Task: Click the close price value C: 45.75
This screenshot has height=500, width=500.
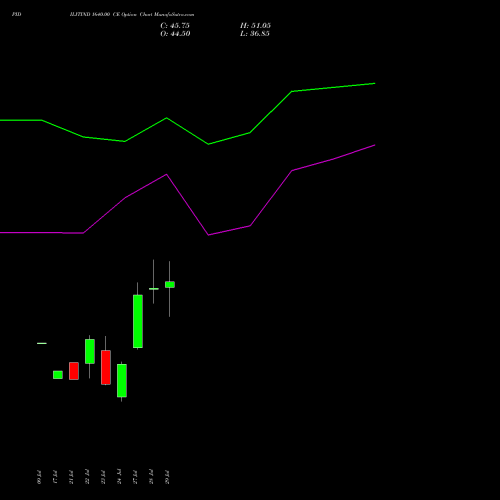Action: (x=175, y=26)
